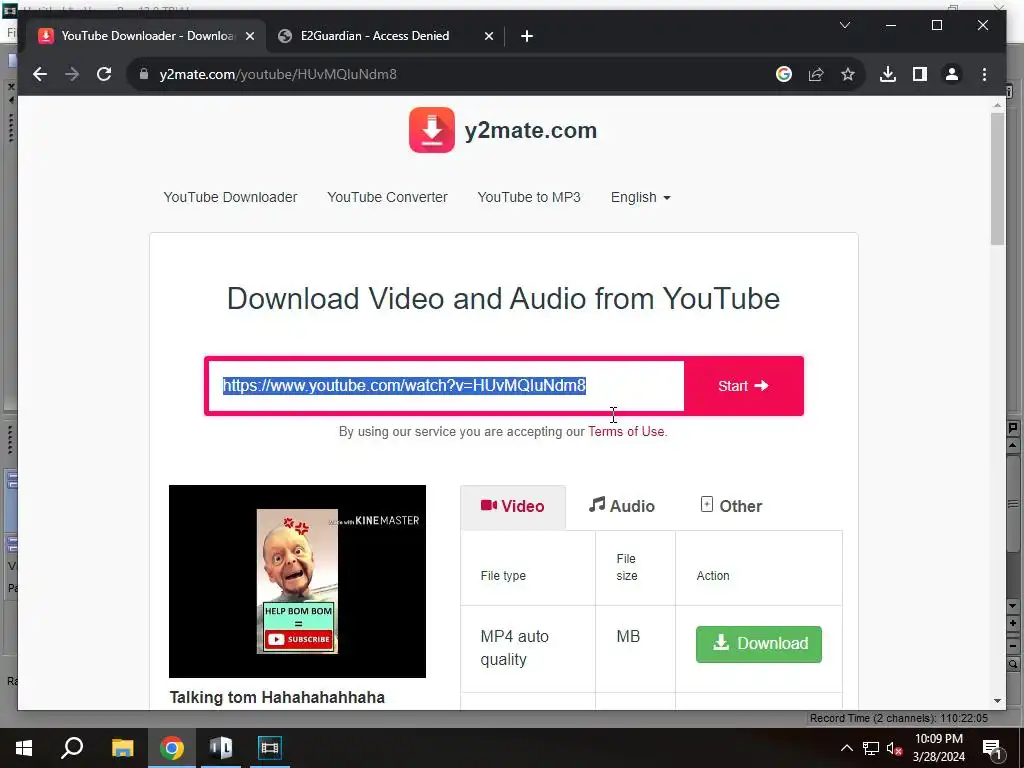Open the Chrome profile icon
Screen dimensions: 1024x768
click(x=952, y=74)
